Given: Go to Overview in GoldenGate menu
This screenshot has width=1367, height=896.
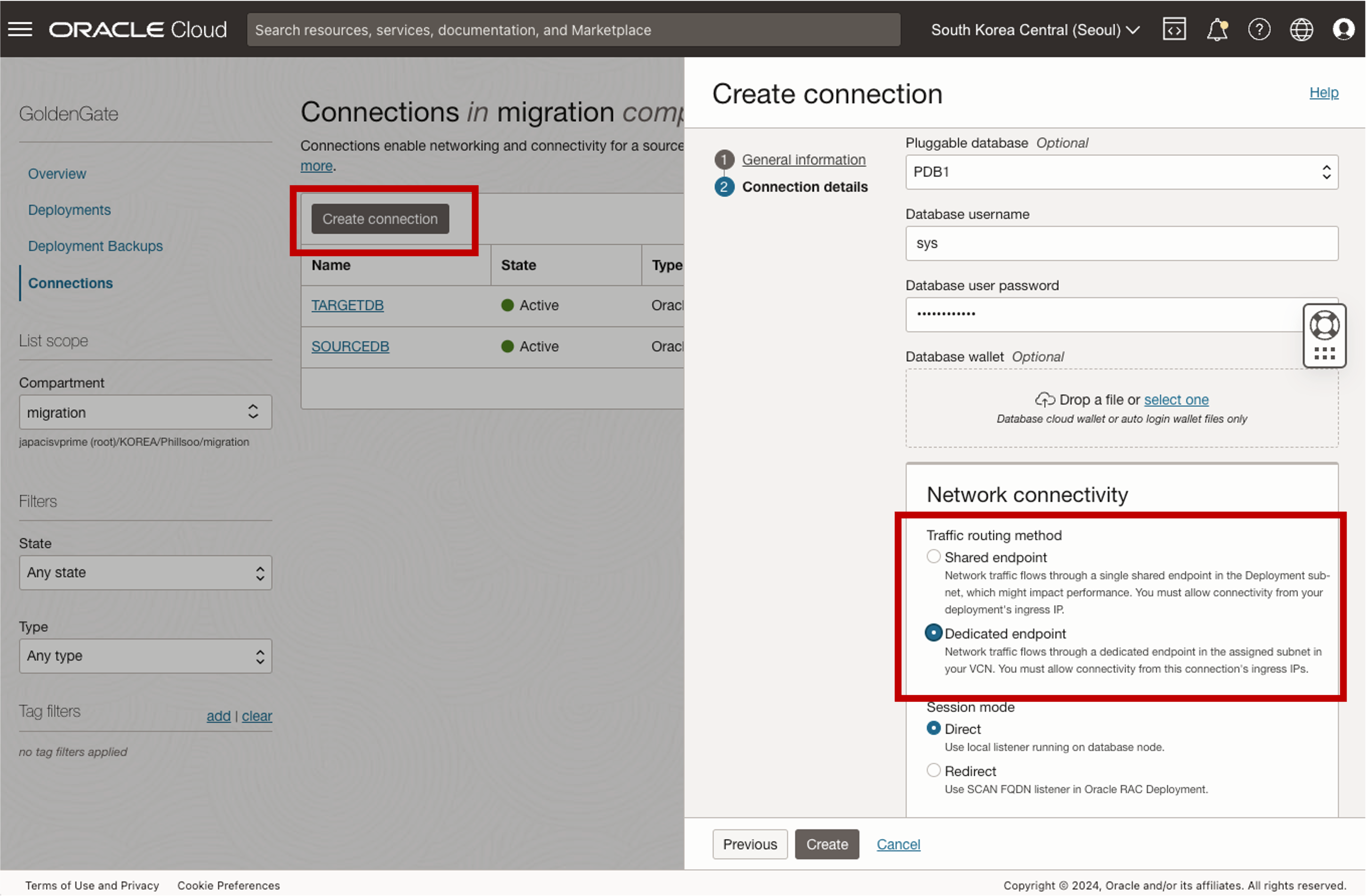Looking at the screenshot, I should 57,173.
